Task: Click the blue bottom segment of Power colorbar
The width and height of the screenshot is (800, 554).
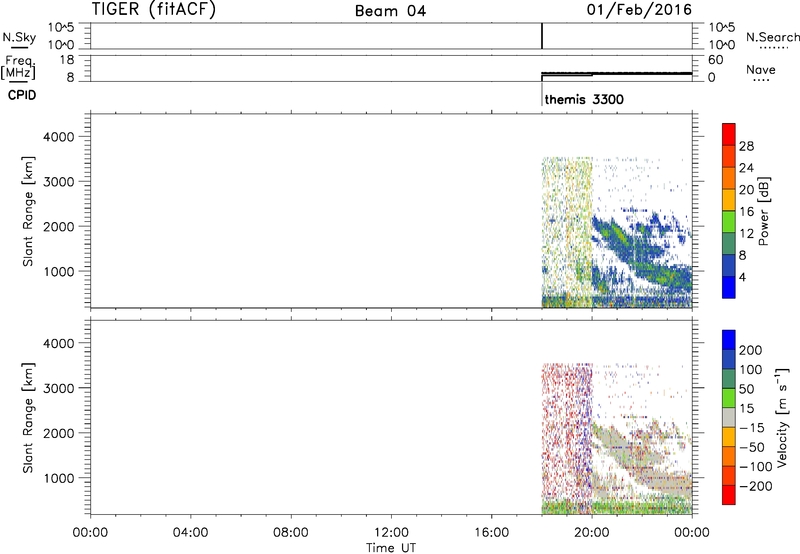Action: pyautogui.click(x=729, y=287)
